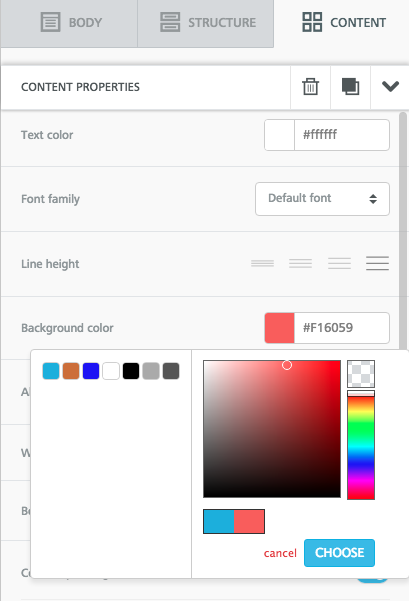Click the Background color hex field

tap(342, 328)
